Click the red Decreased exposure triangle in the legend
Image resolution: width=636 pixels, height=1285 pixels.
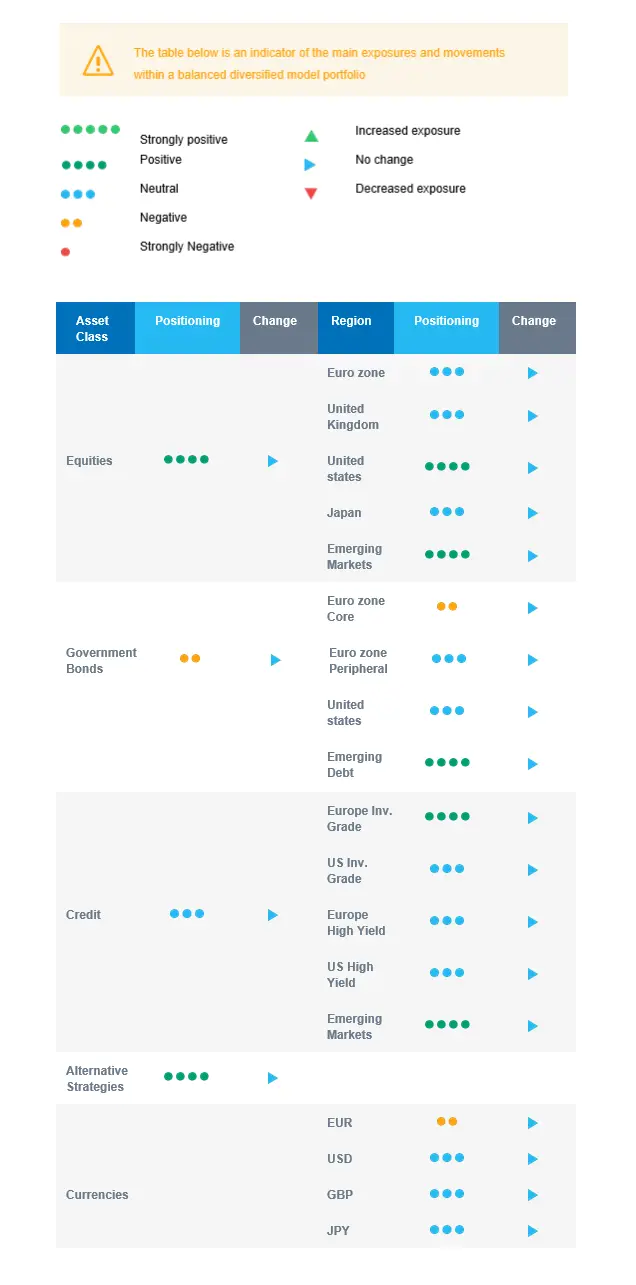pos(311,193)
